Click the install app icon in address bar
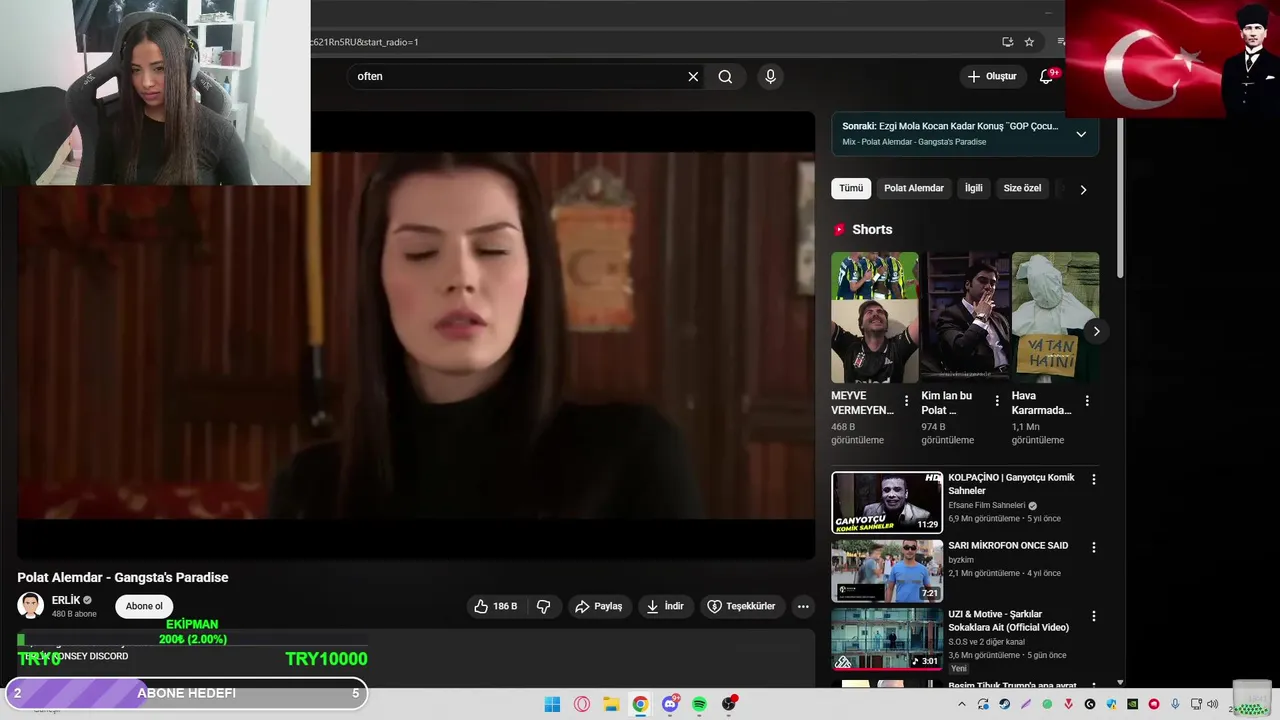The width and height of the screenshot is (1280, 720). point(1007,42)
